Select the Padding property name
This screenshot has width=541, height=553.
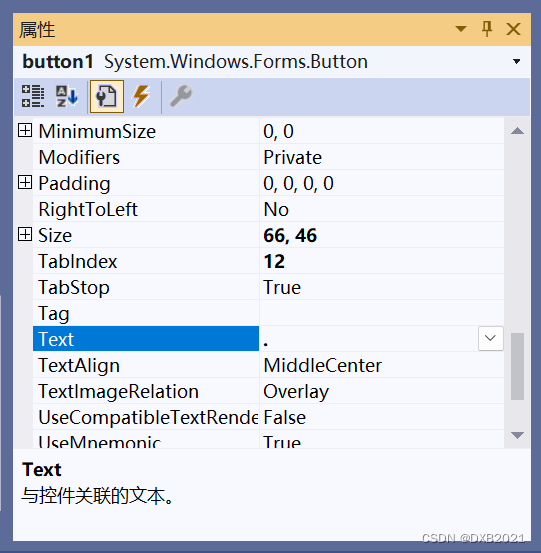point(74,183)
